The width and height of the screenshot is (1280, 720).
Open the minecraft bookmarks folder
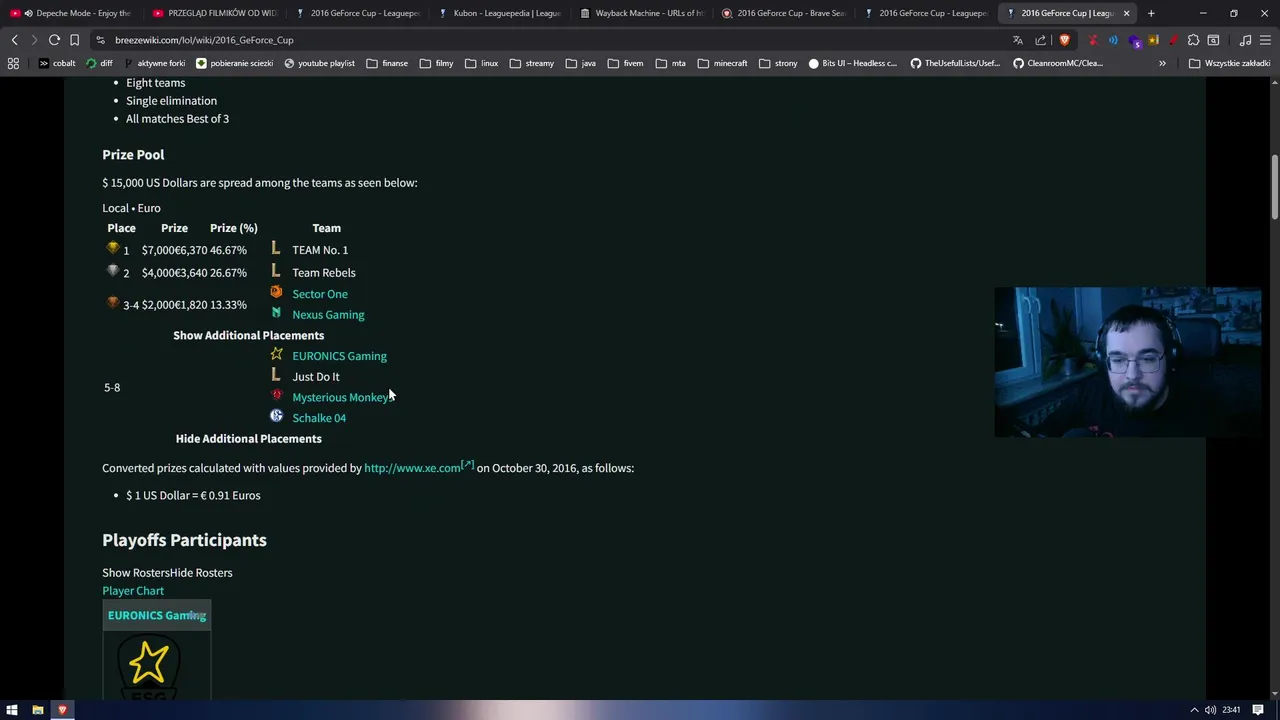[x=723, y=63]
